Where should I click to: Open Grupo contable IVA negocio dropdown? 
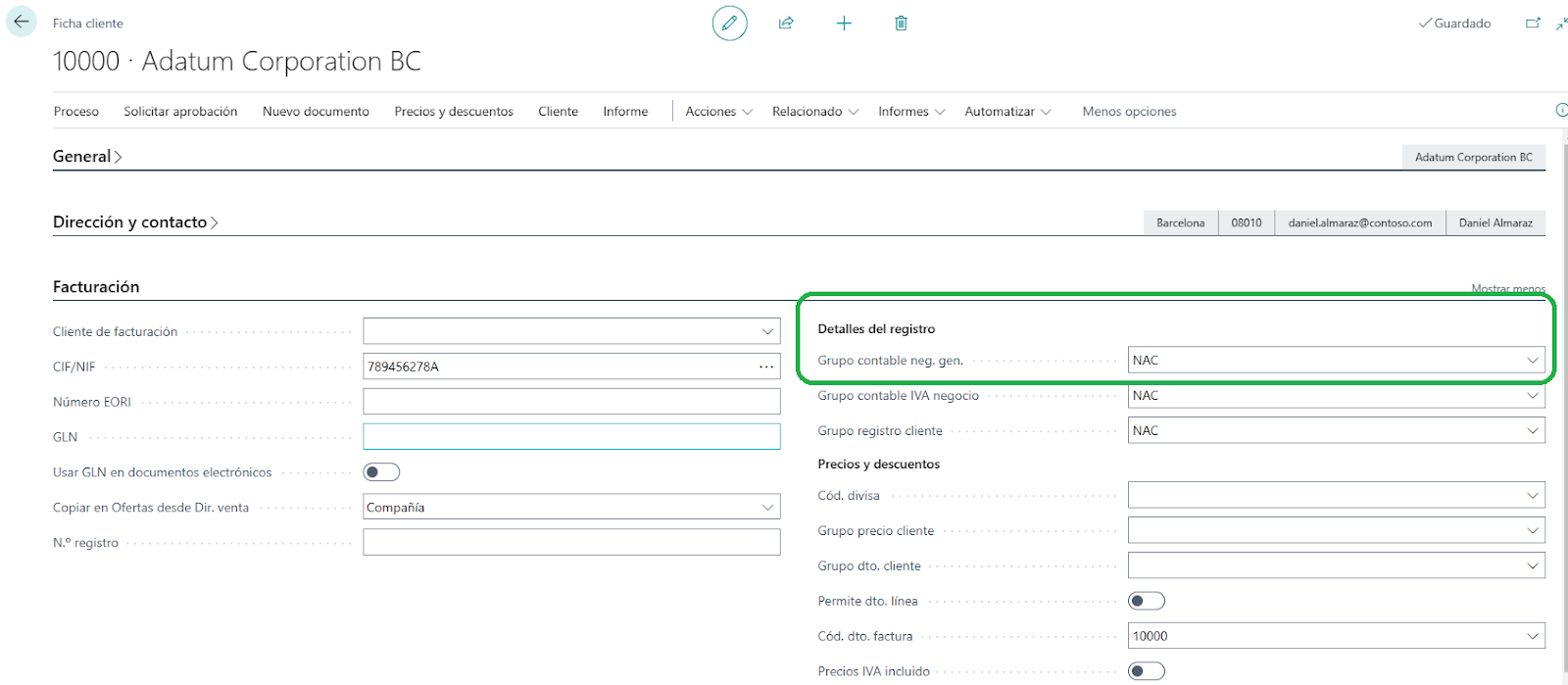(1533, 396)
